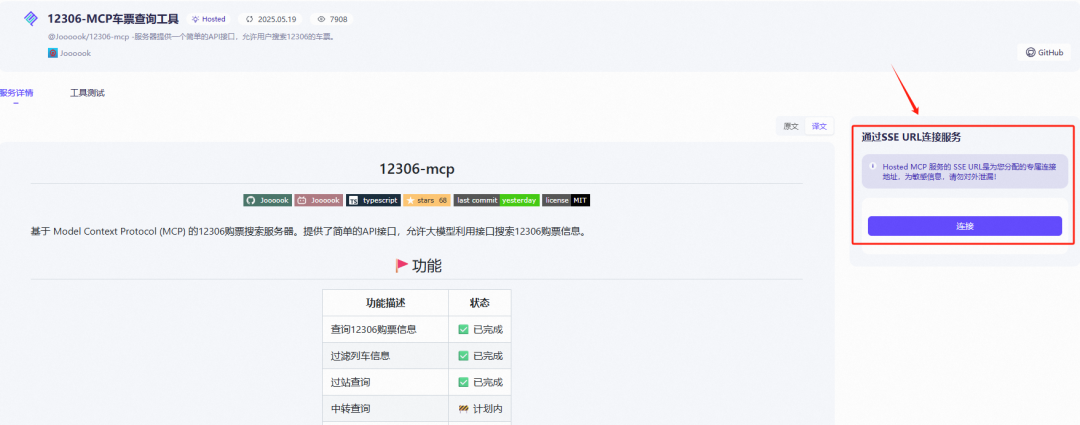Click the 2025.05.19 update date badge
This screenshot has height=425, width=1080.
[270, 19]
